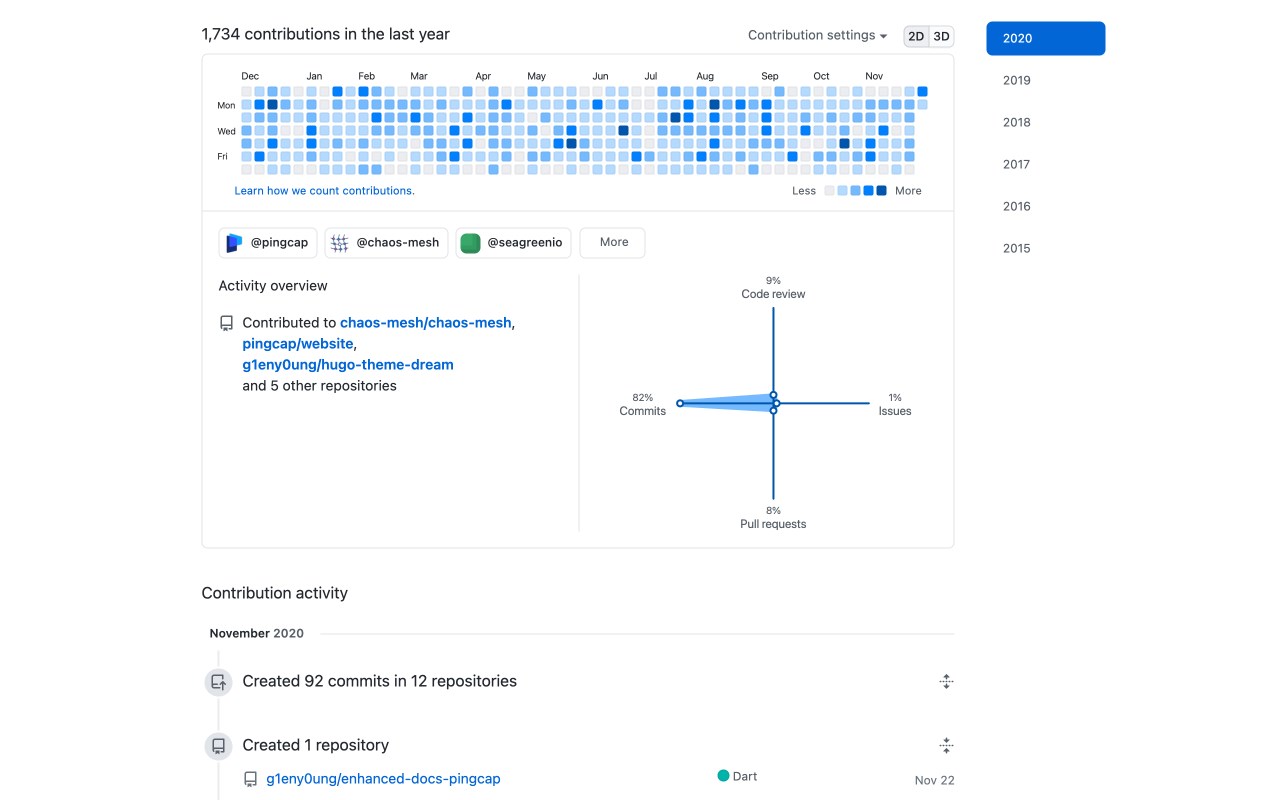Click the commits timeline icon for November
The image size is (1280, 800).
point(218,682)
